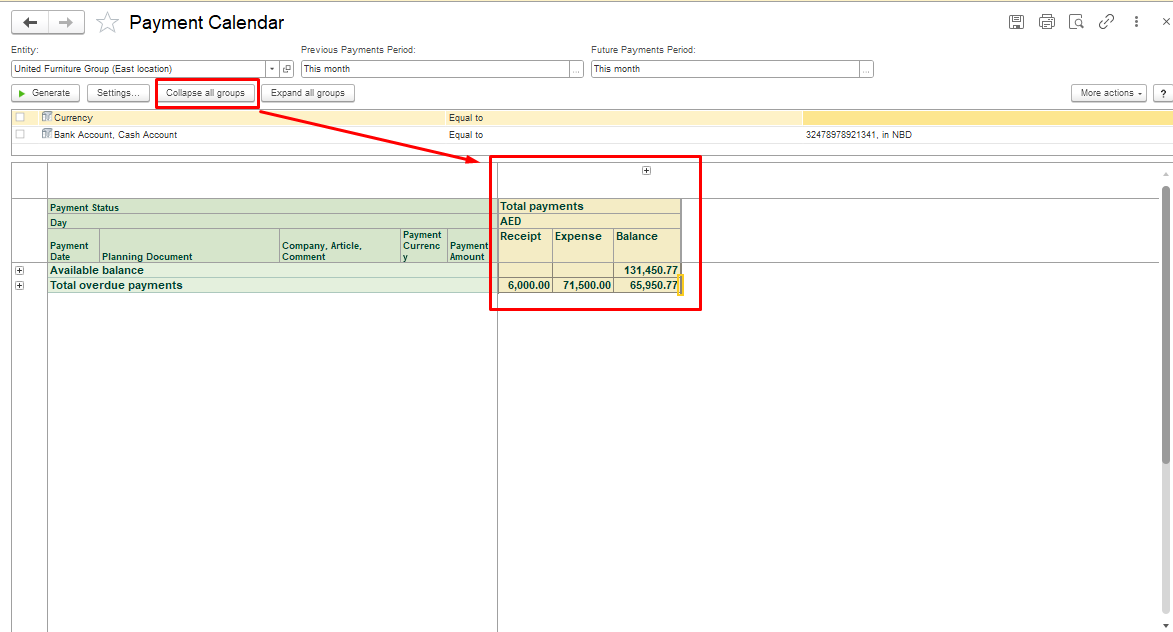Enable the Currency filter checkbox
This screenshot has width=1173, height=632.
20,118
